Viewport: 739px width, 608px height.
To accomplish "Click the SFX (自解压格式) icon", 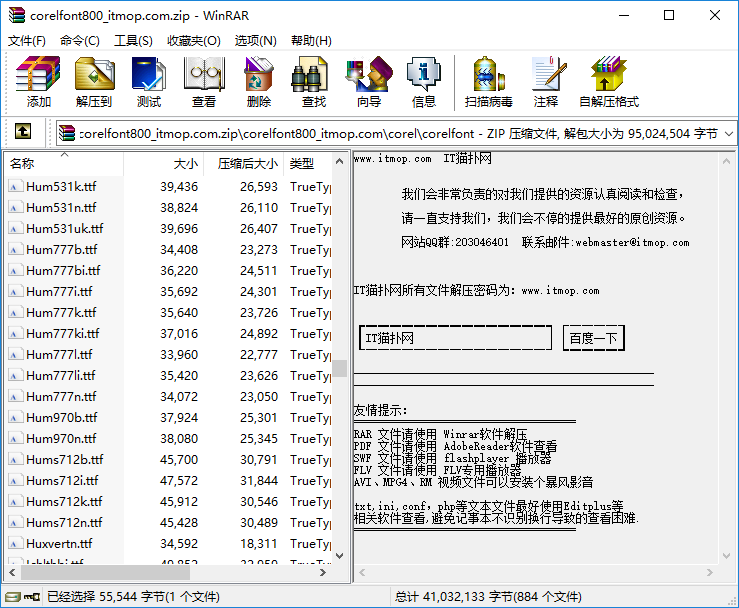I will 609,74.
